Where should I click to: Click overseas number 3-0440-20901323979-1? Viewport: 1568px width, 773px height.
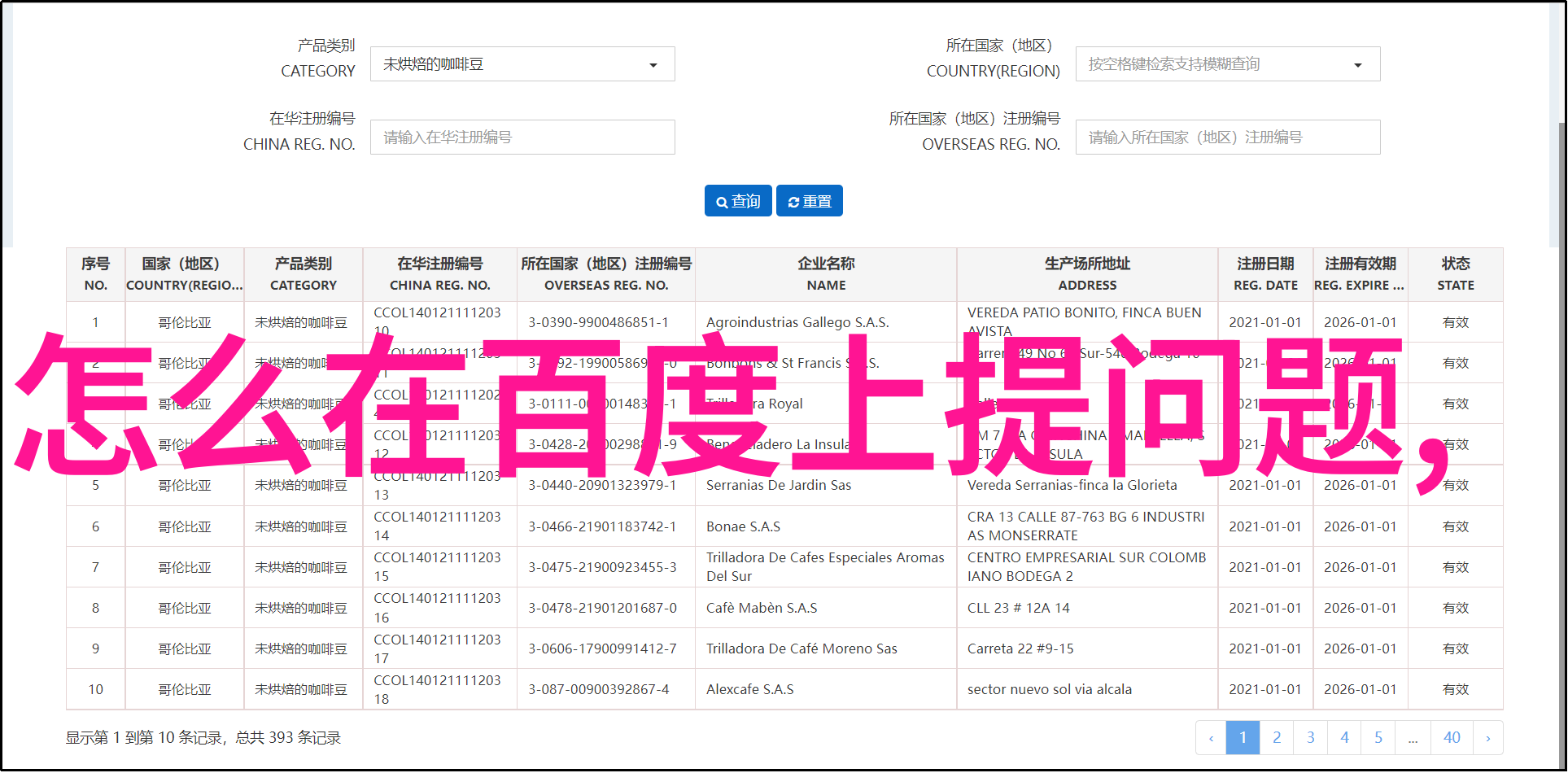tap(602, 486)
